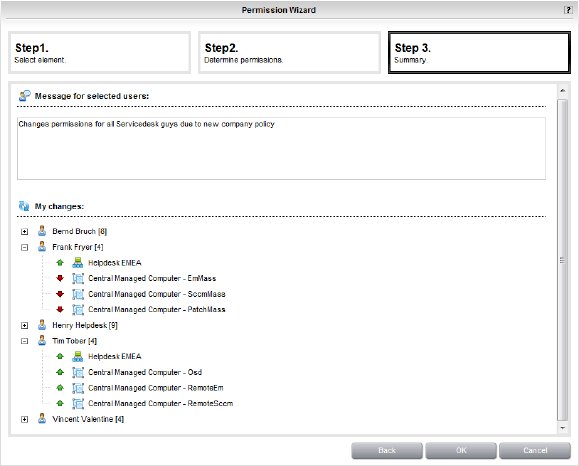Select Helpdesk EMEA text under Frank Fryer
The width and height of the screenshot is (579, 466).
click(x=114, y=263)
